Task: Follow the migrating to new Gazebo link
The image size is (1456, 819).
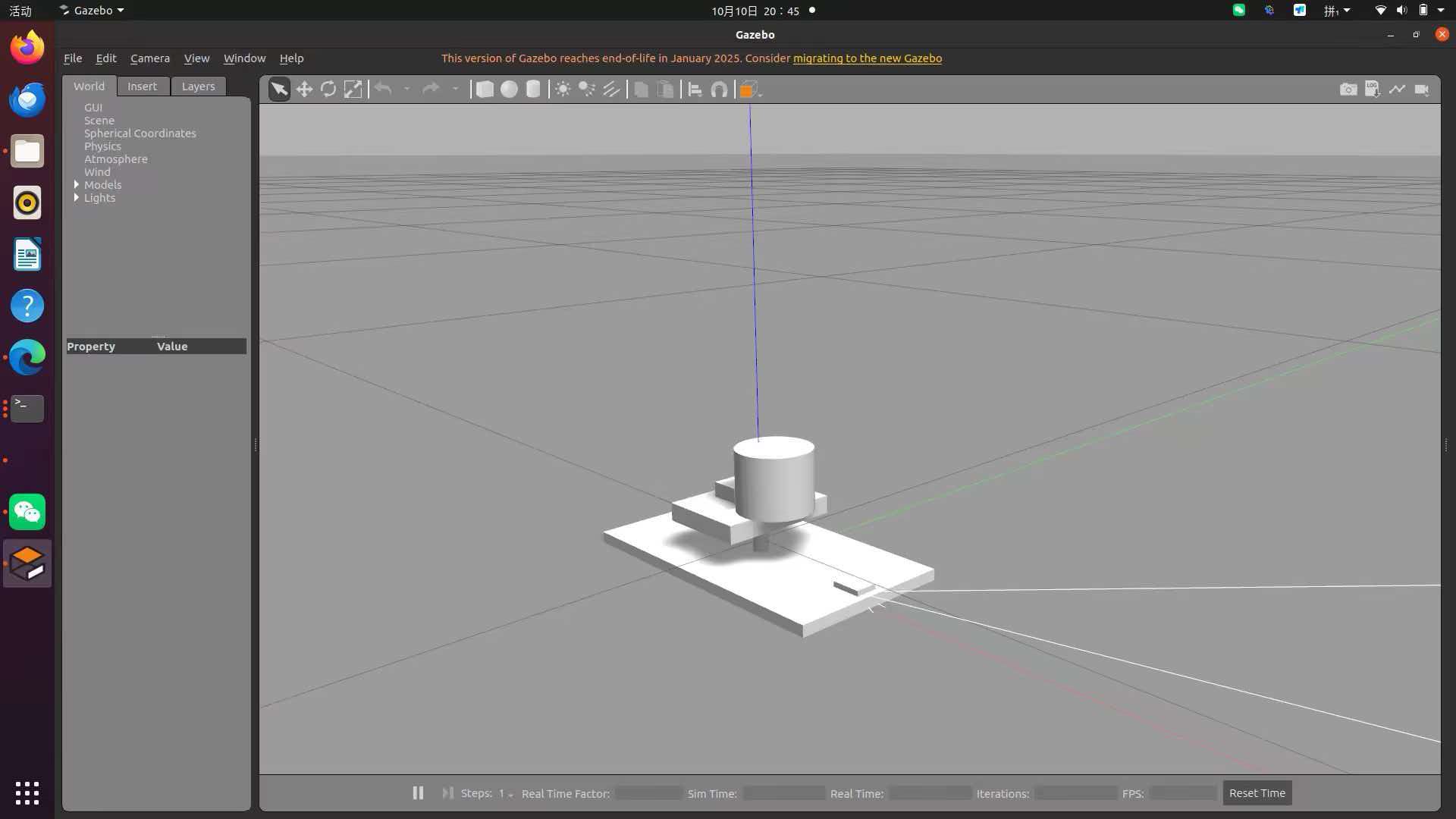Action: click(868, 58)
